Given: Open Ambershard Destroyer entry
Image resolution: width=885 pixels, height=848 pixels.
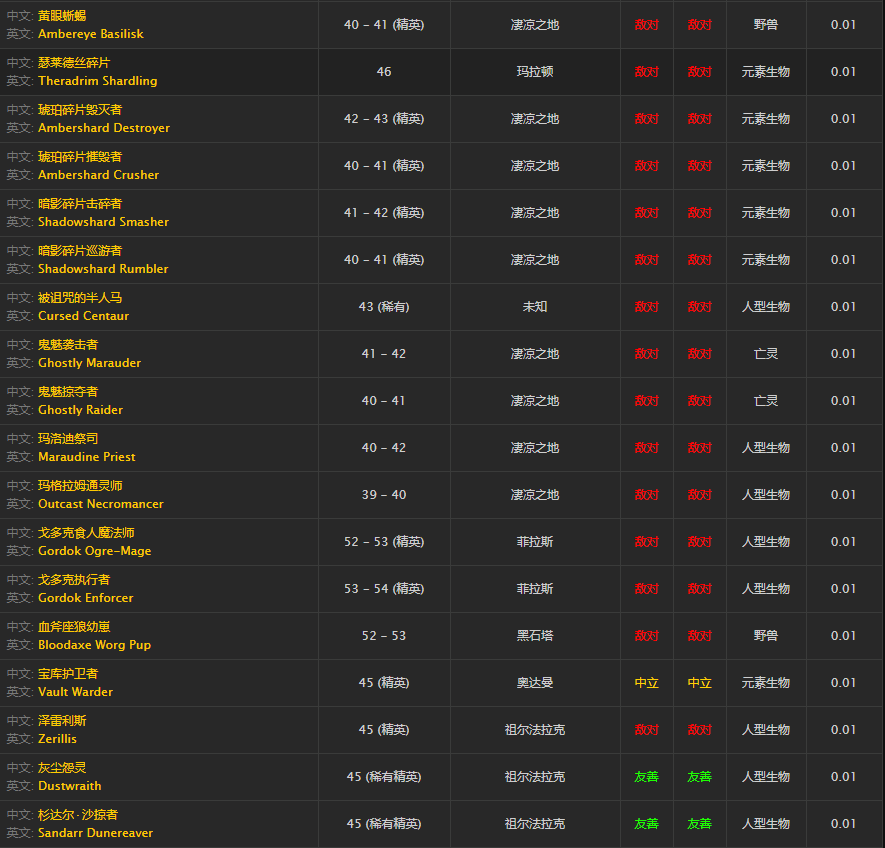Looking at the screenshot, I should (103, 128).
